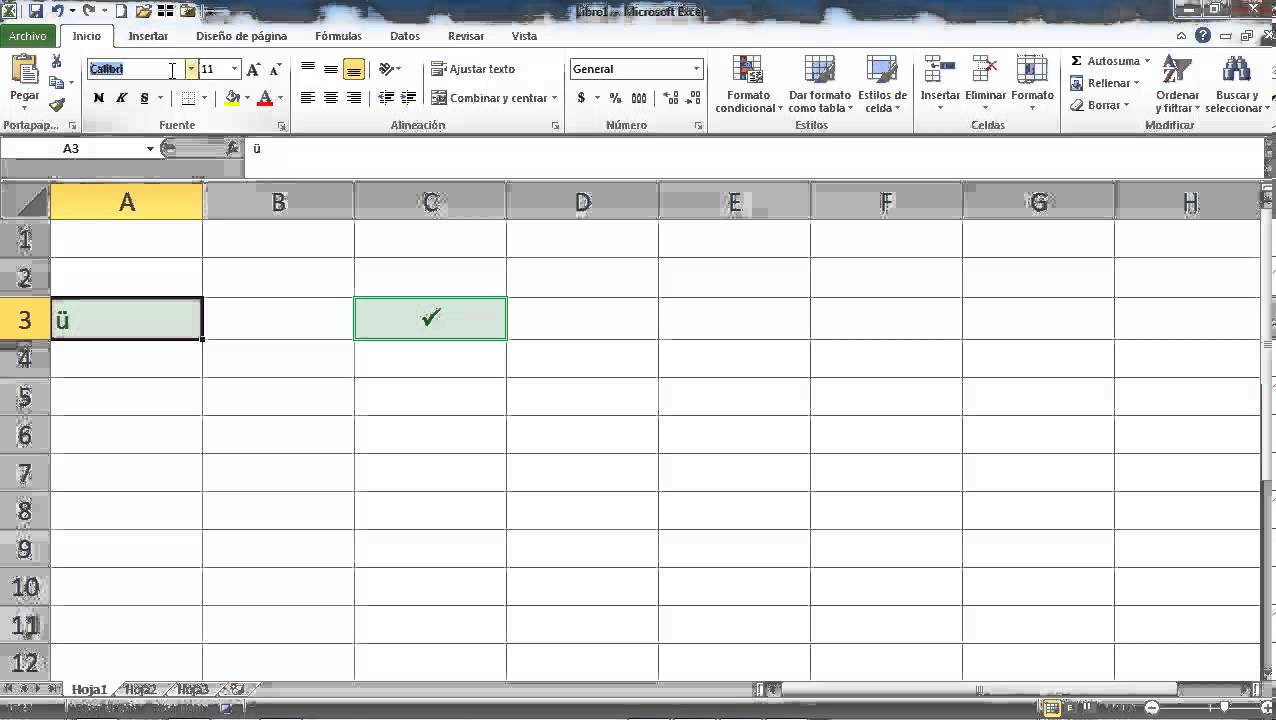Decrease font size with the small A
The image size is (1276, 720).
coord(274,69)
